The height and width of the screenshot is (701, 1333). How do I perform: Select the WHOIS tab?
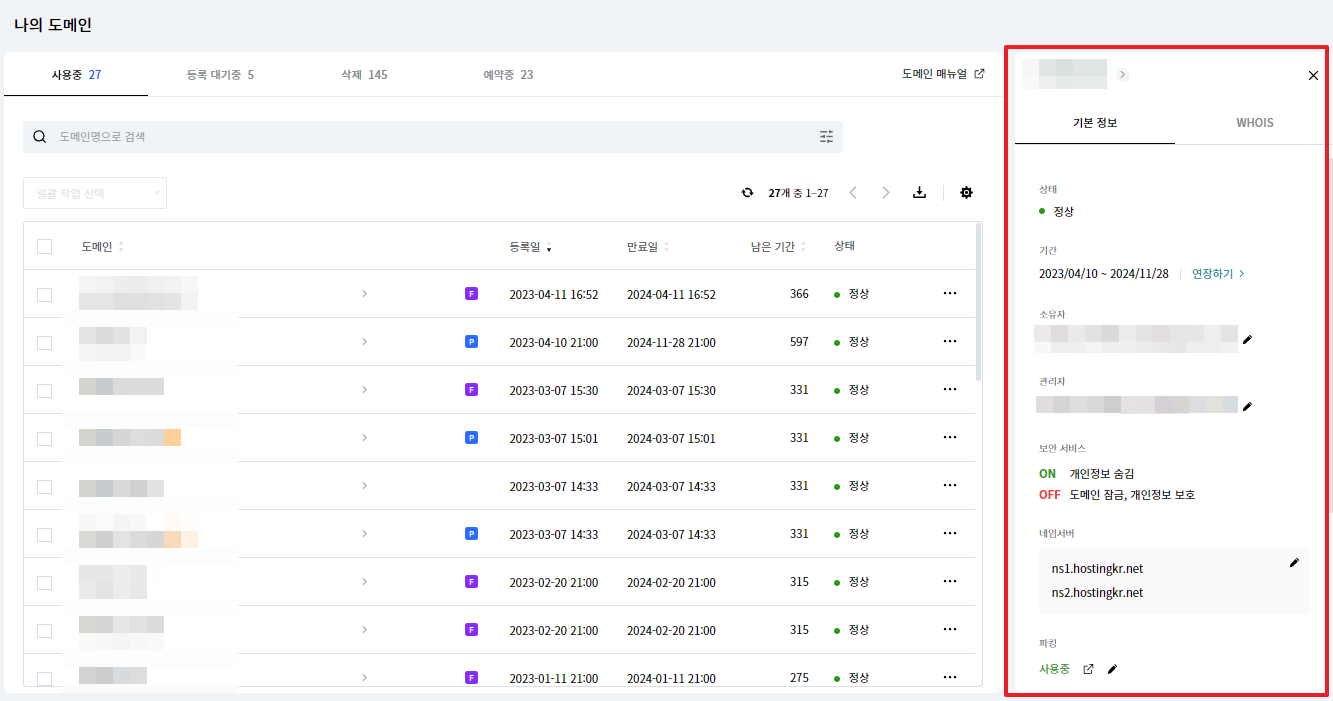(1255, 123)
